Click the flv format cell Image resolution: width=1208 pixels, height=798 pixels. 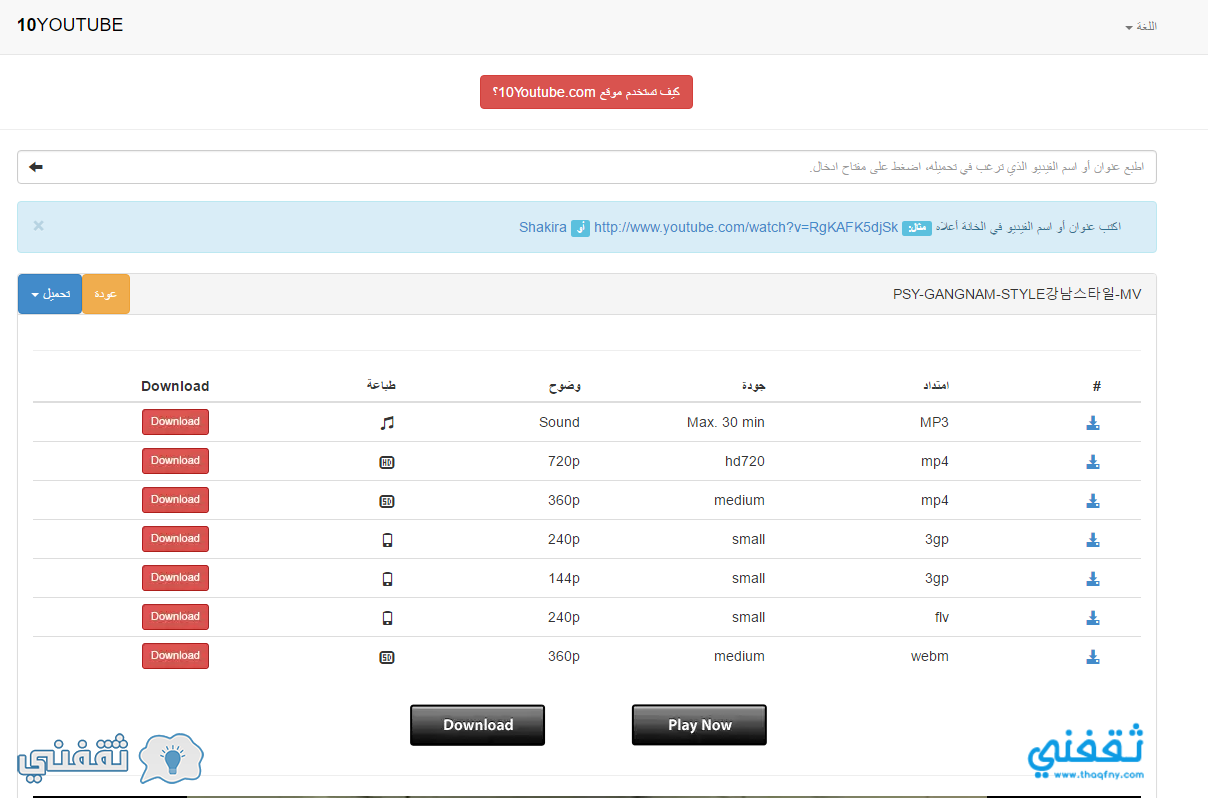pos(942,617)
